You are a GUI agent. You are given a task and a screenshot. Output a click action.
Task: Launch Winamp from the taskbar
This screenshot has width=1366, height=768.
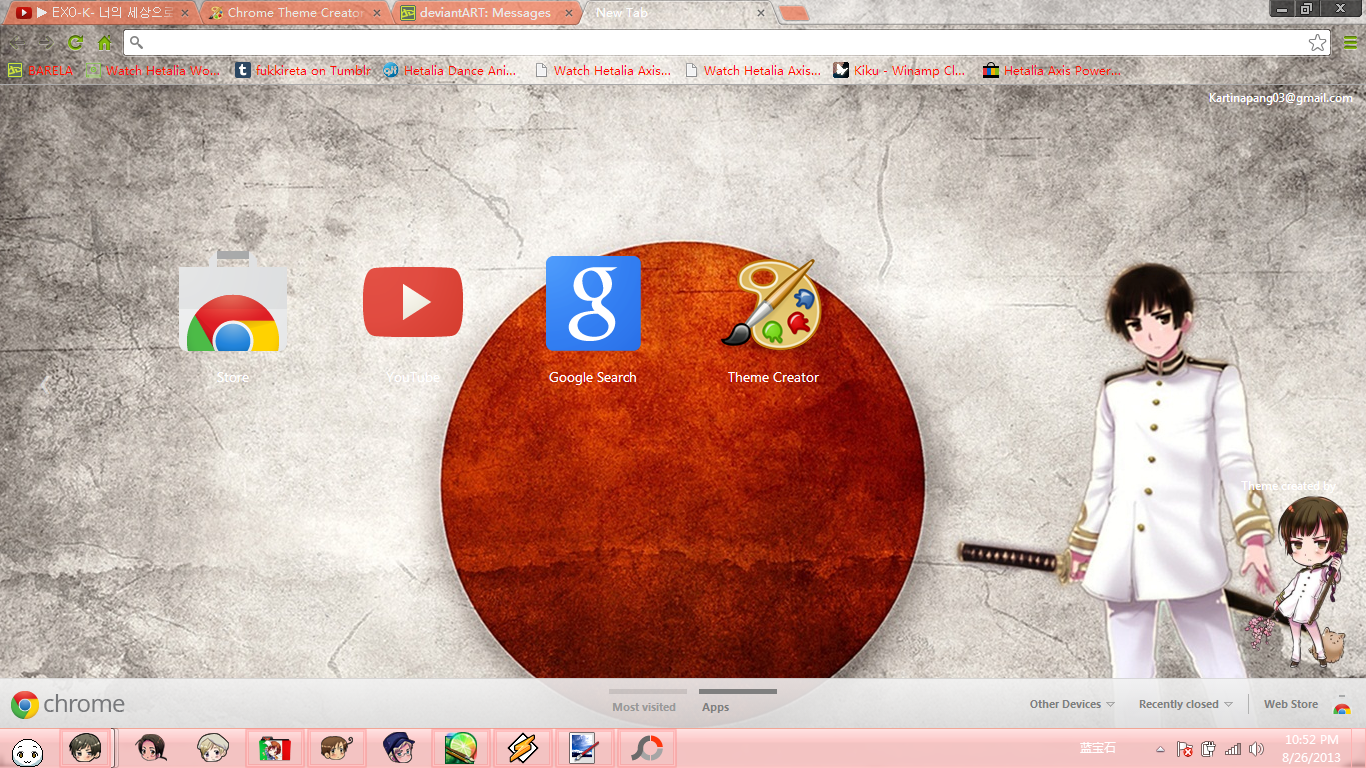pyautogui.click(x=523, y=748)
